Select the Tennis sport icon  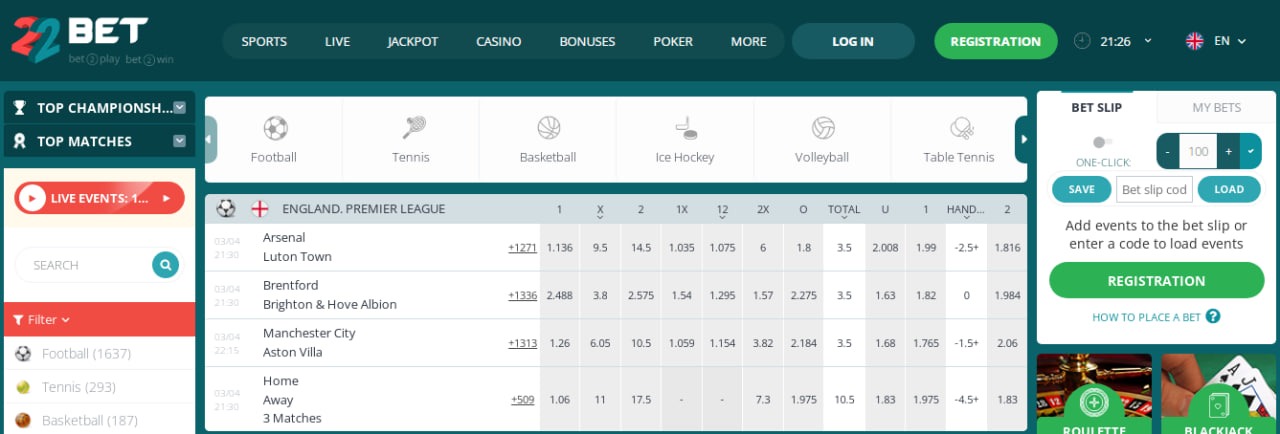pyautogui.click(x=412, y=128)
